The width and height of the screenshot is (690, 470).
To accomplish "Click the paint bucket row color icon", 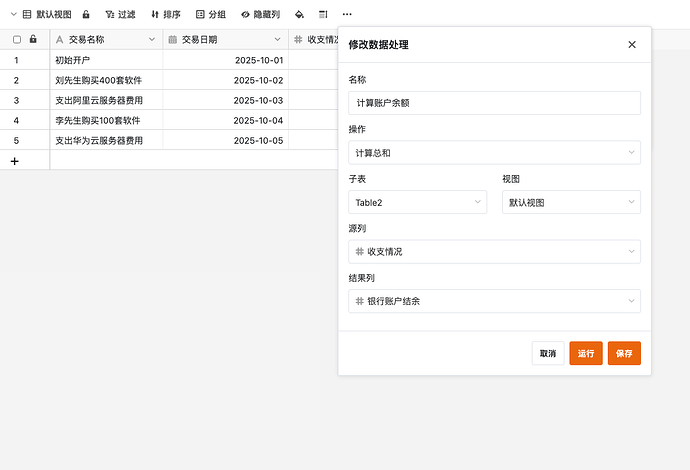I will point(298,15).
